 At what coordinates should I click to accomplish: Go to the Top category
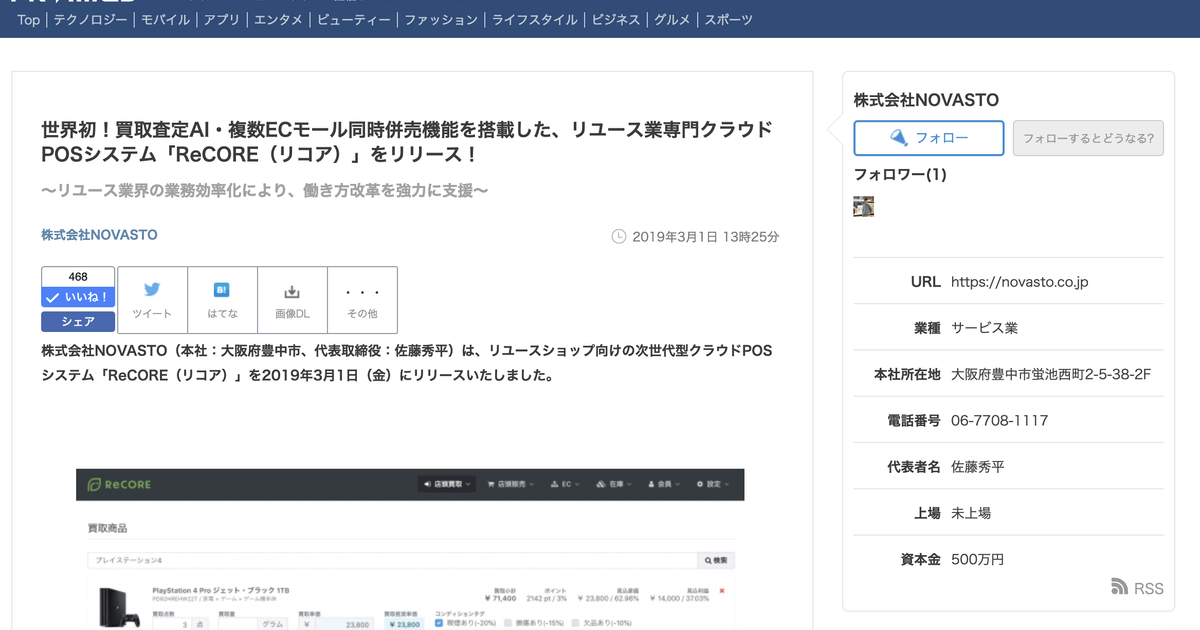click(x=29, y=19)
